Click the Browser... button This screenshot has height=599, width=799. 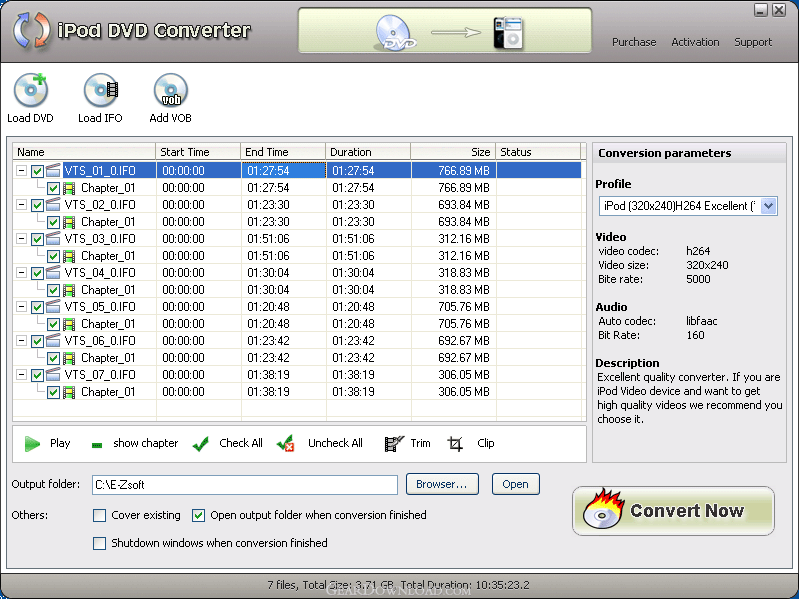[442, 484]
